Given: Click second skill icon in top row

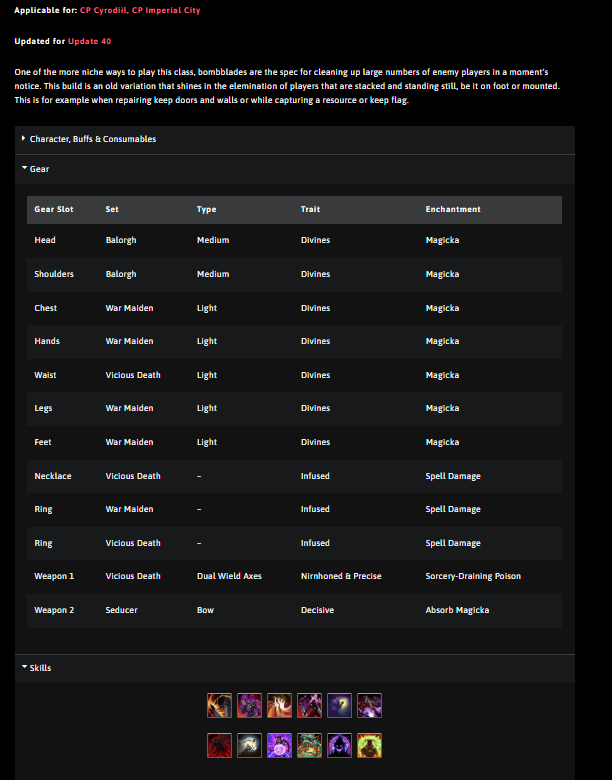Looking at the screenshot, I should [250, 706].
